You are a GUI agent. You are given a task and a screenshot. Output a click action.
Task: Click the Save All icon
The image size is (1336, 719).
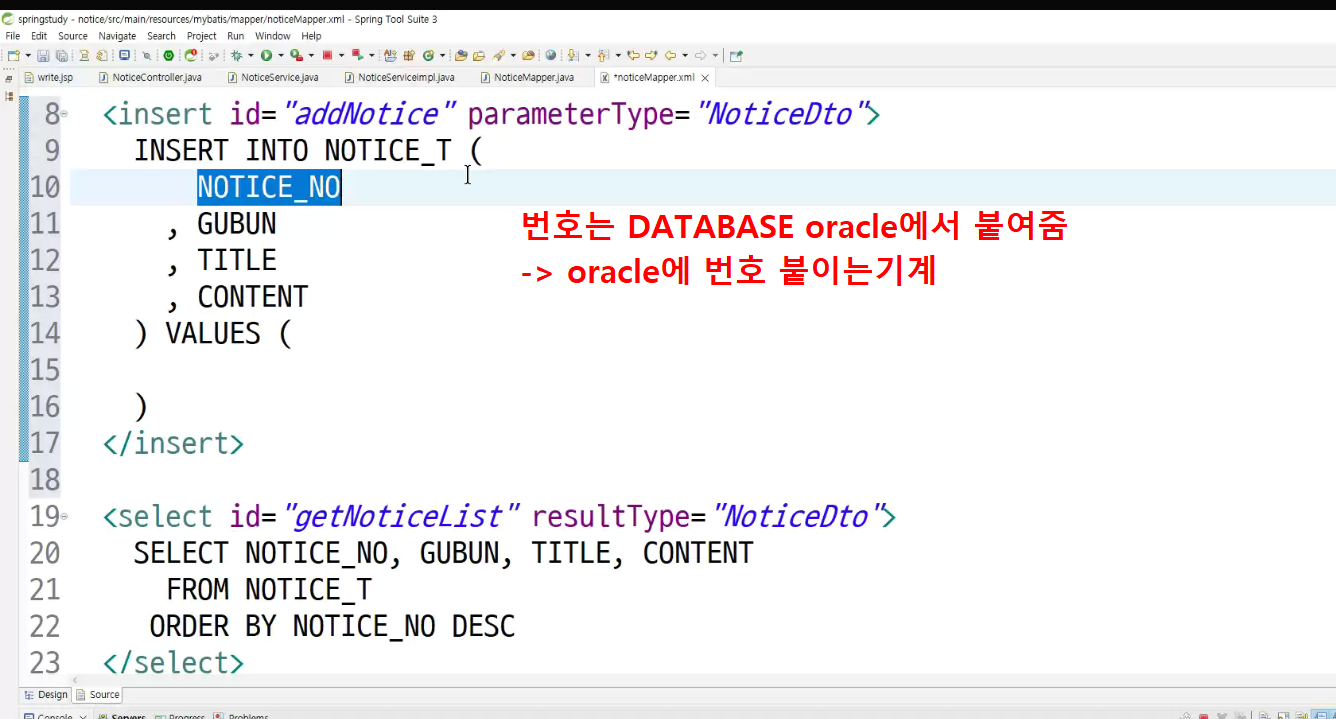click(61, 55)
